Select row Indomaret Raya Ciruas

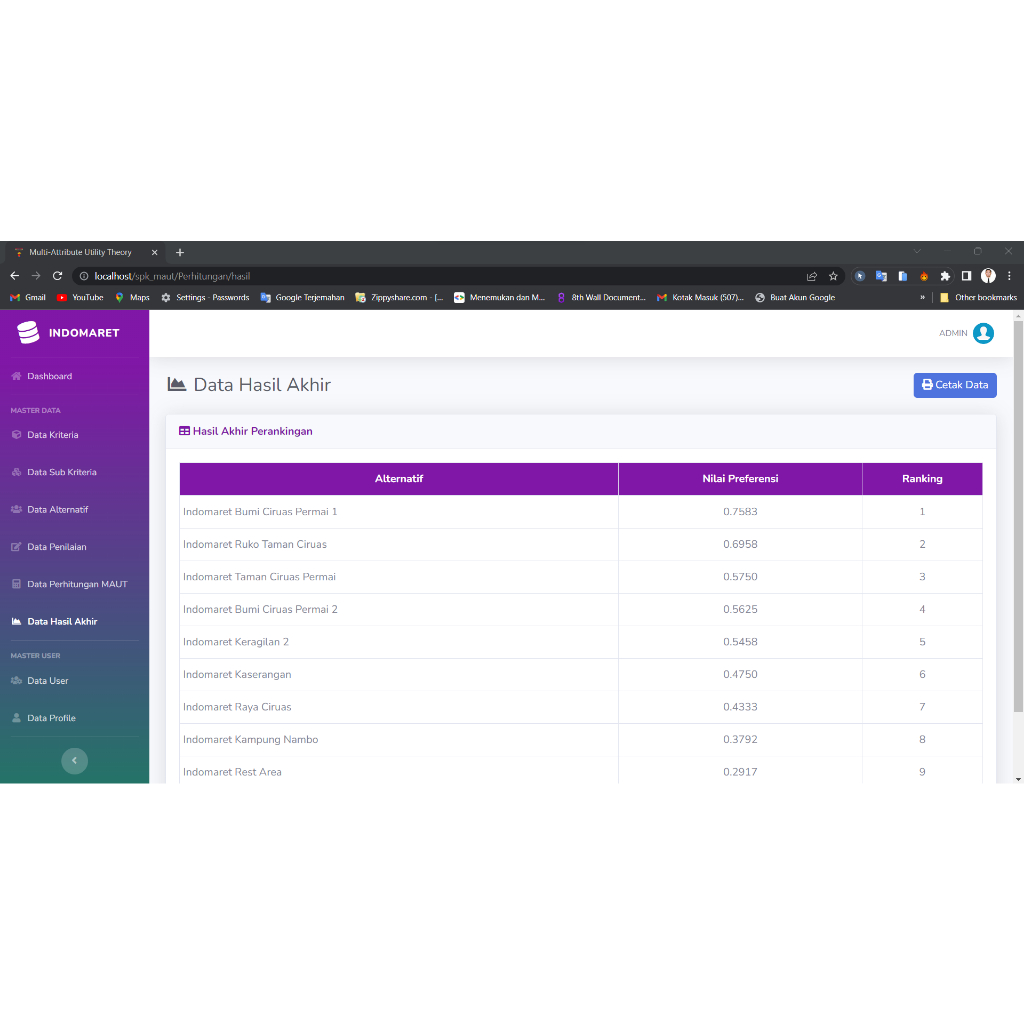pyautogui.click(x=581, y=707)
